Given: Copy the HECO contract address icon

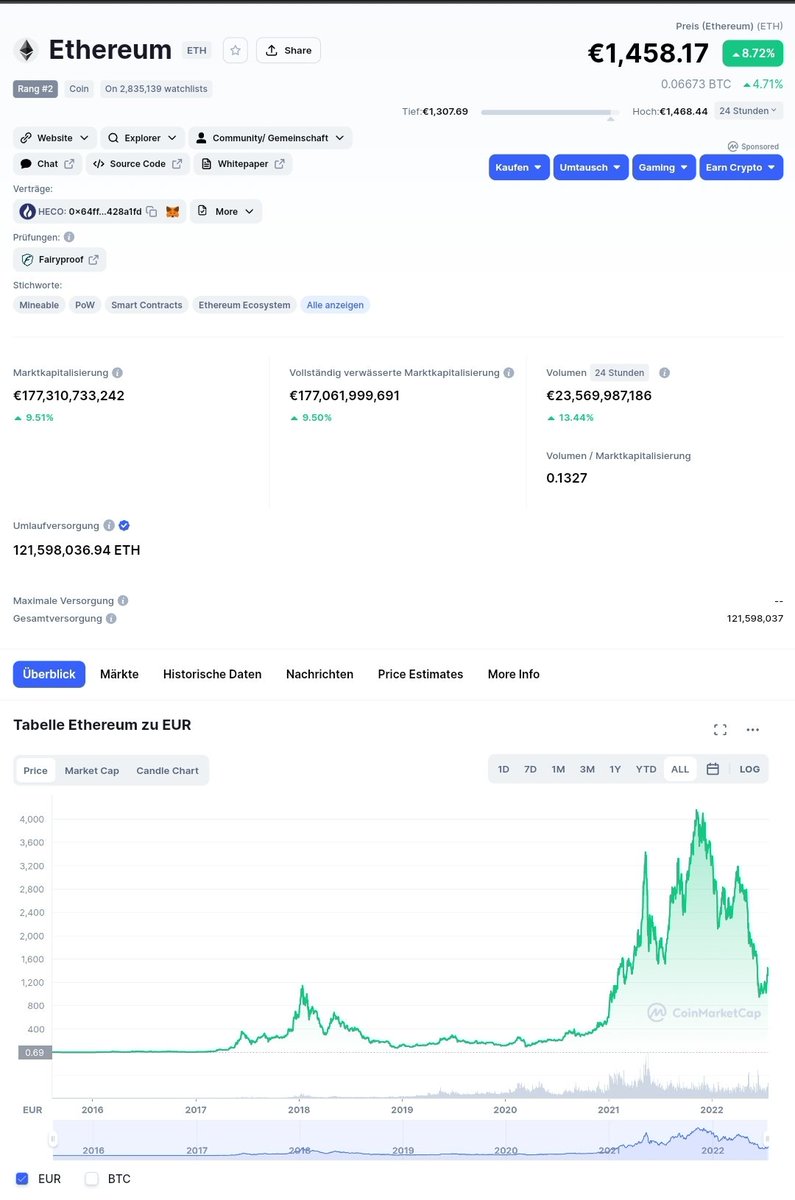Looking at the screenshot, I should pos(151,212).
